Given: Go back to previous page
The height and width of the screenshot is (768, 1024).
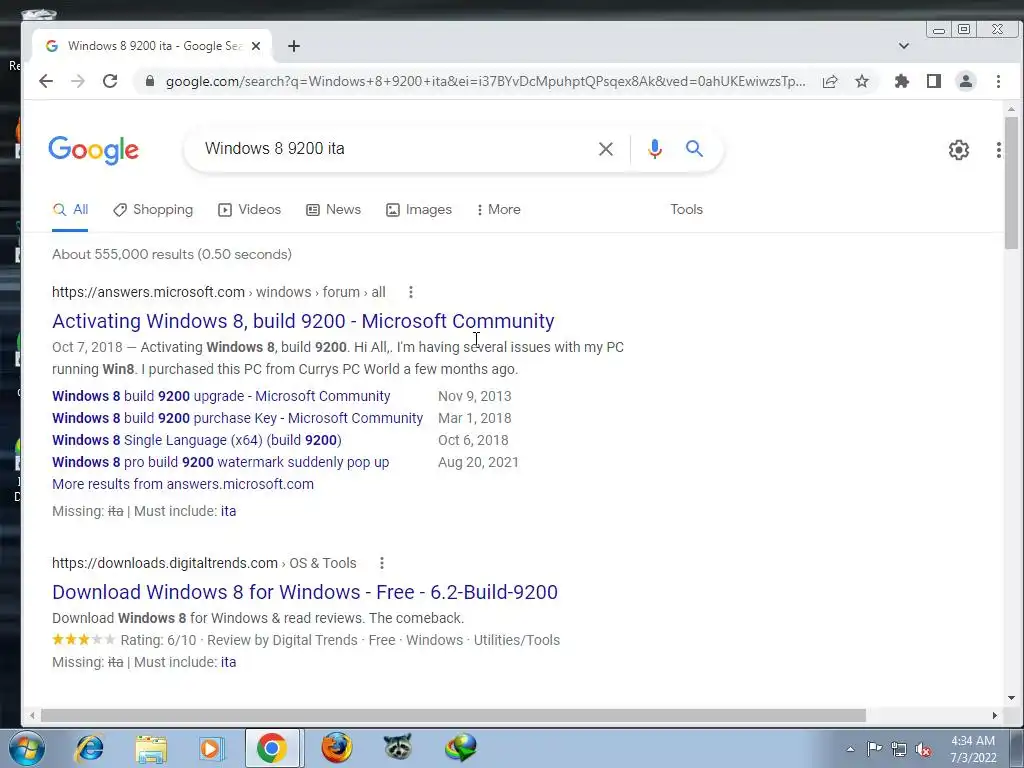Looking at the screenshot, I should [46, 81].
